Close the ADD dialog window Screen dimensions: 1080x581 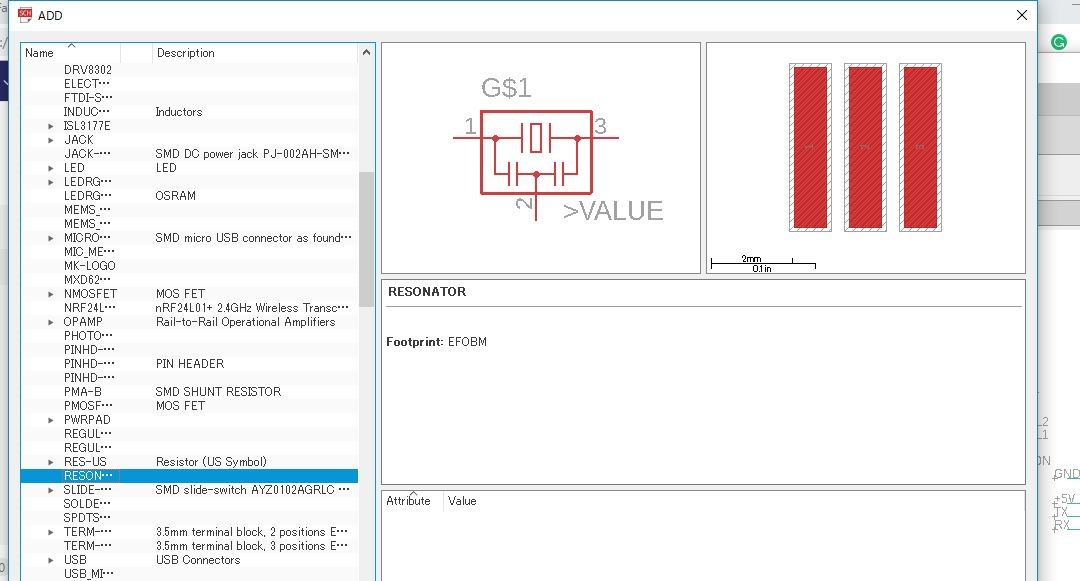(1021, 15)
